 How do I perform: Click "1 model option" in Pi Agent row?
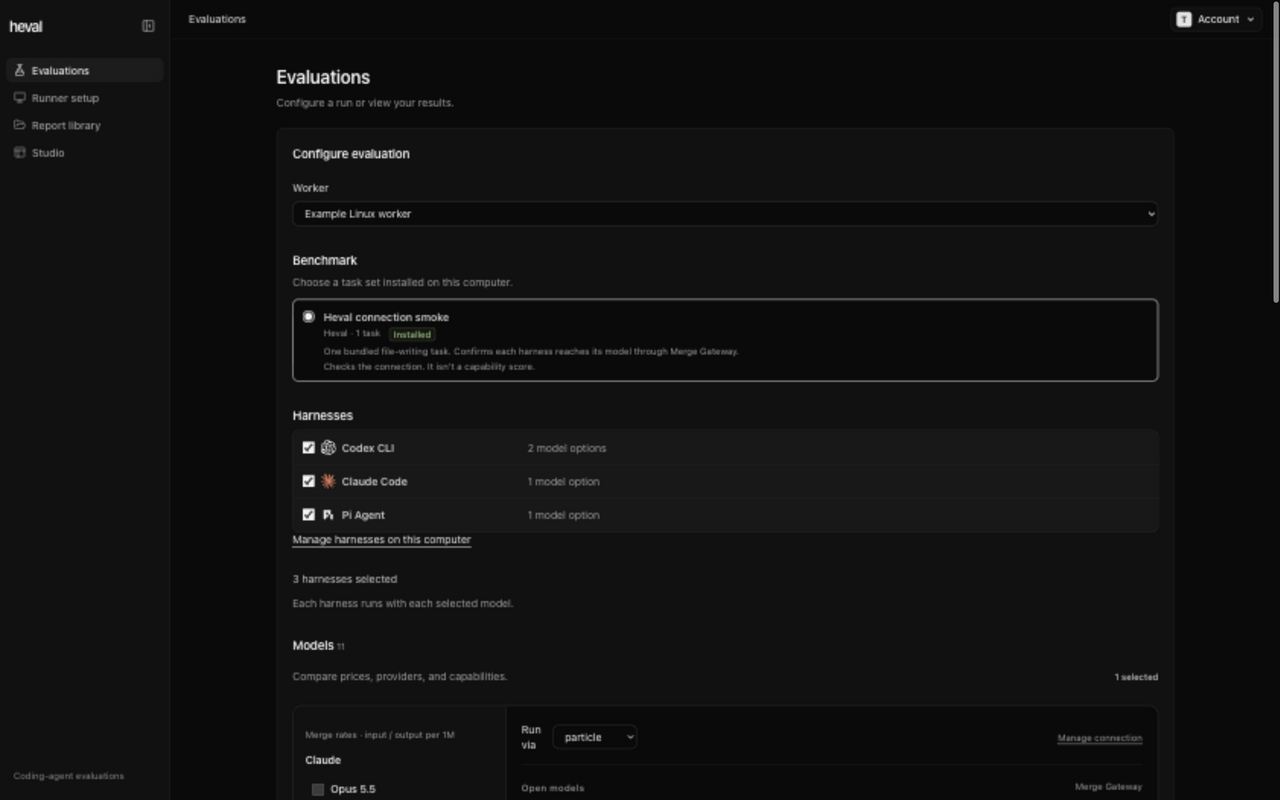(x=564, y=515)
